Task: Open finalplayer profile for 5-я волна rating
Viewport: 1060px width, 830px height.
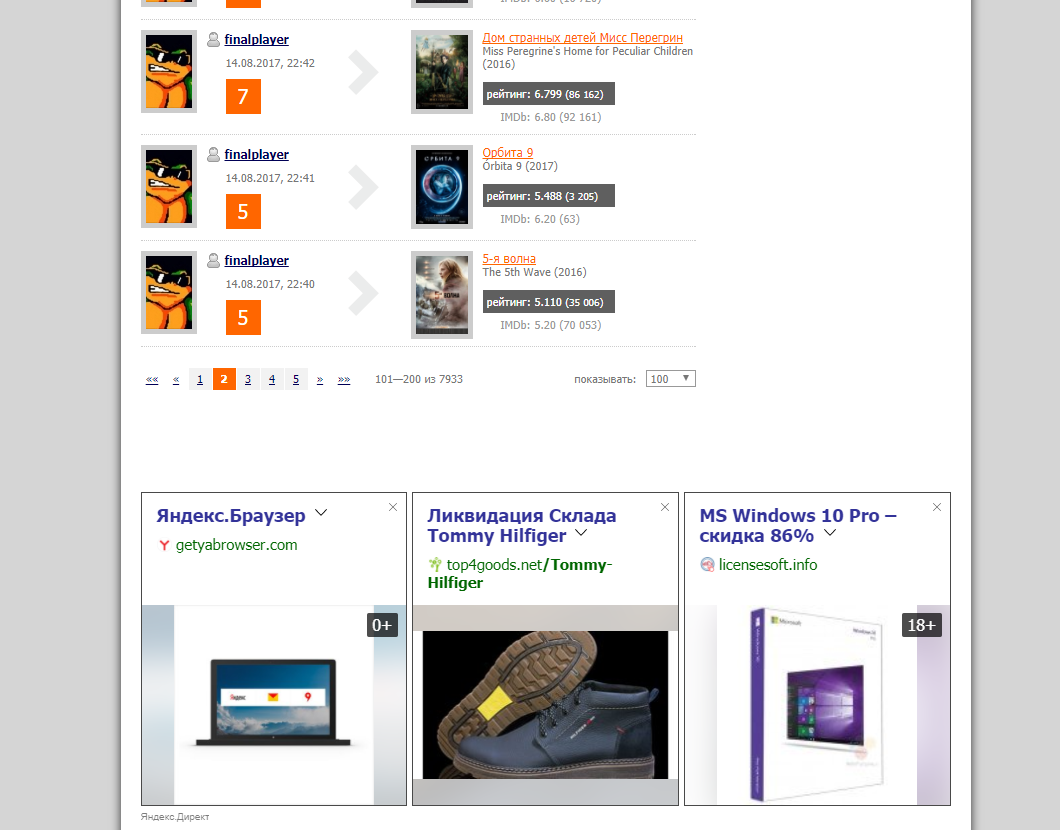Action: 256,260
